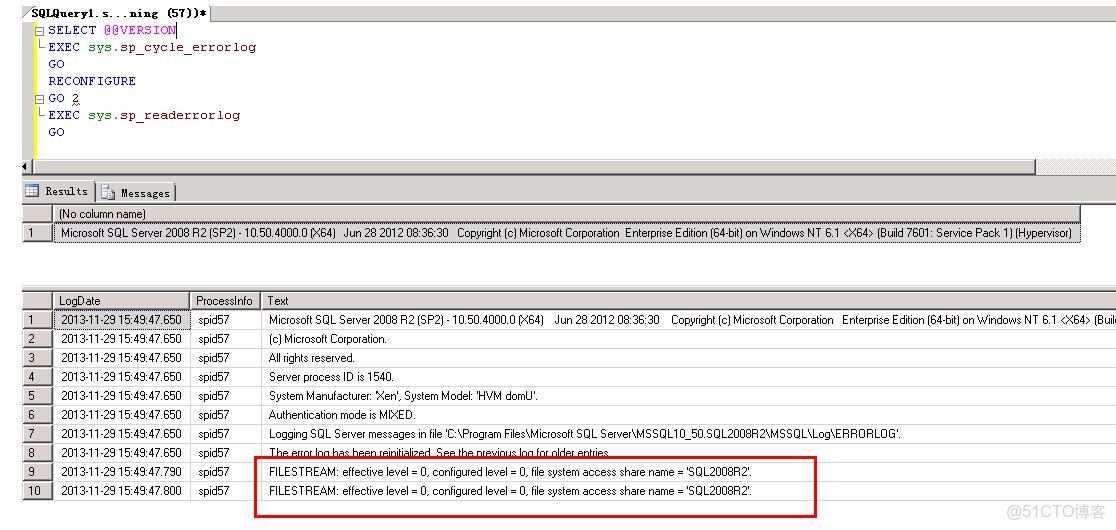
Task: Select row 10 header in the error log grid
Action: click(38, 491)
